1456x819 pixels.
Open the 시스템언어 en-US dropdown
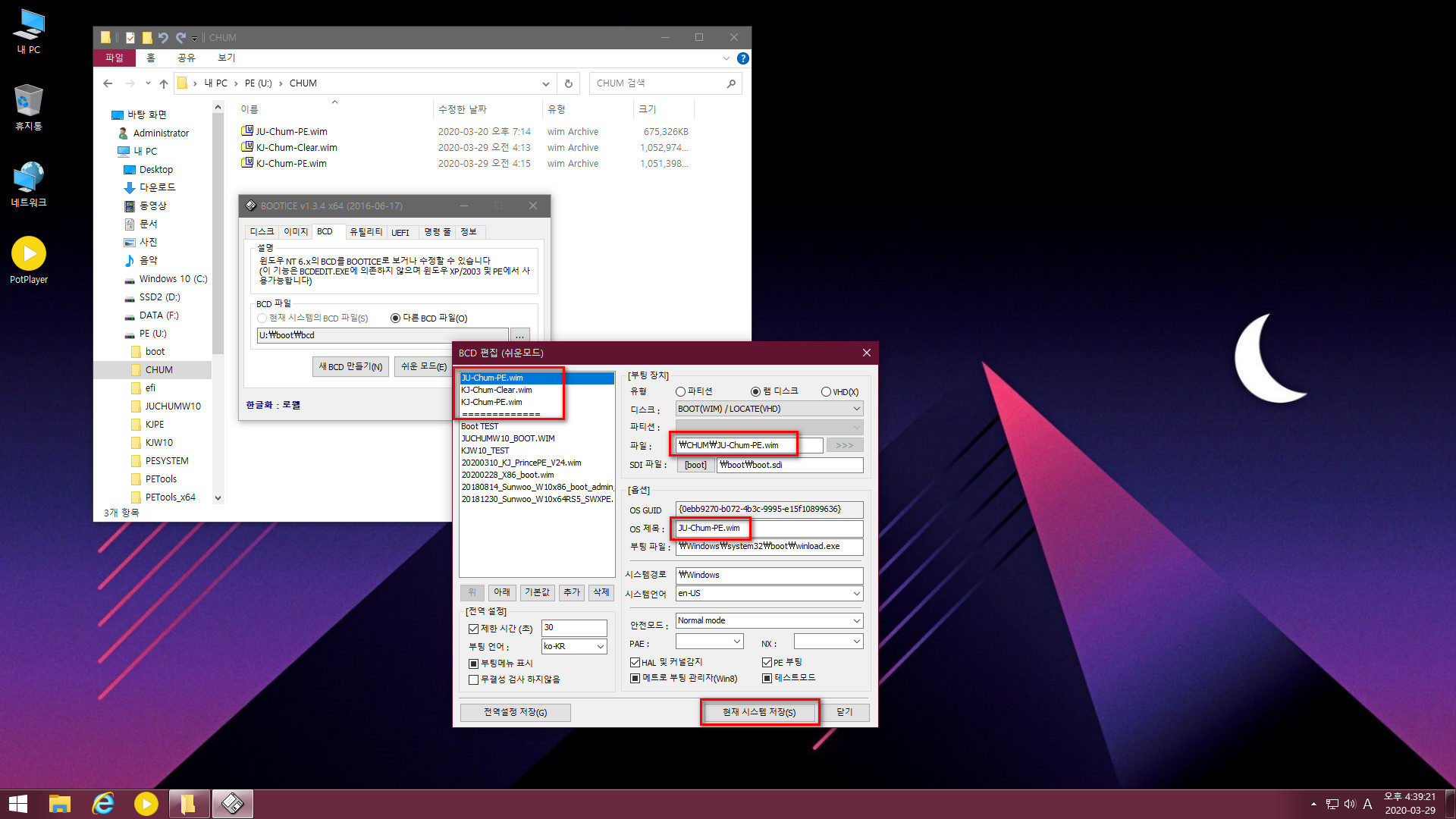(x=770, y=594)
